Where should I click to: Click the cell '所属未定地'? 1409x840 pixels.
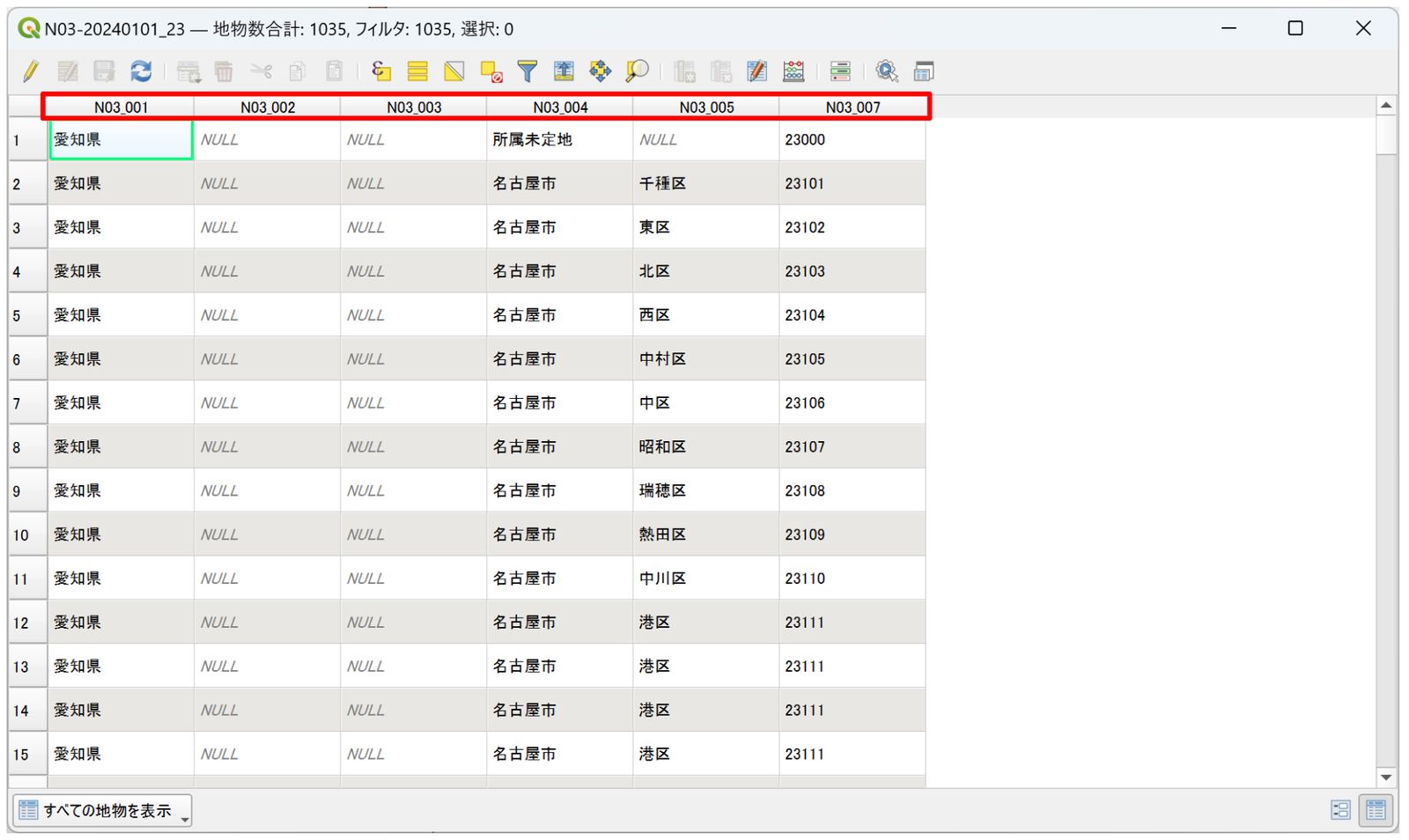click(559, 139)
